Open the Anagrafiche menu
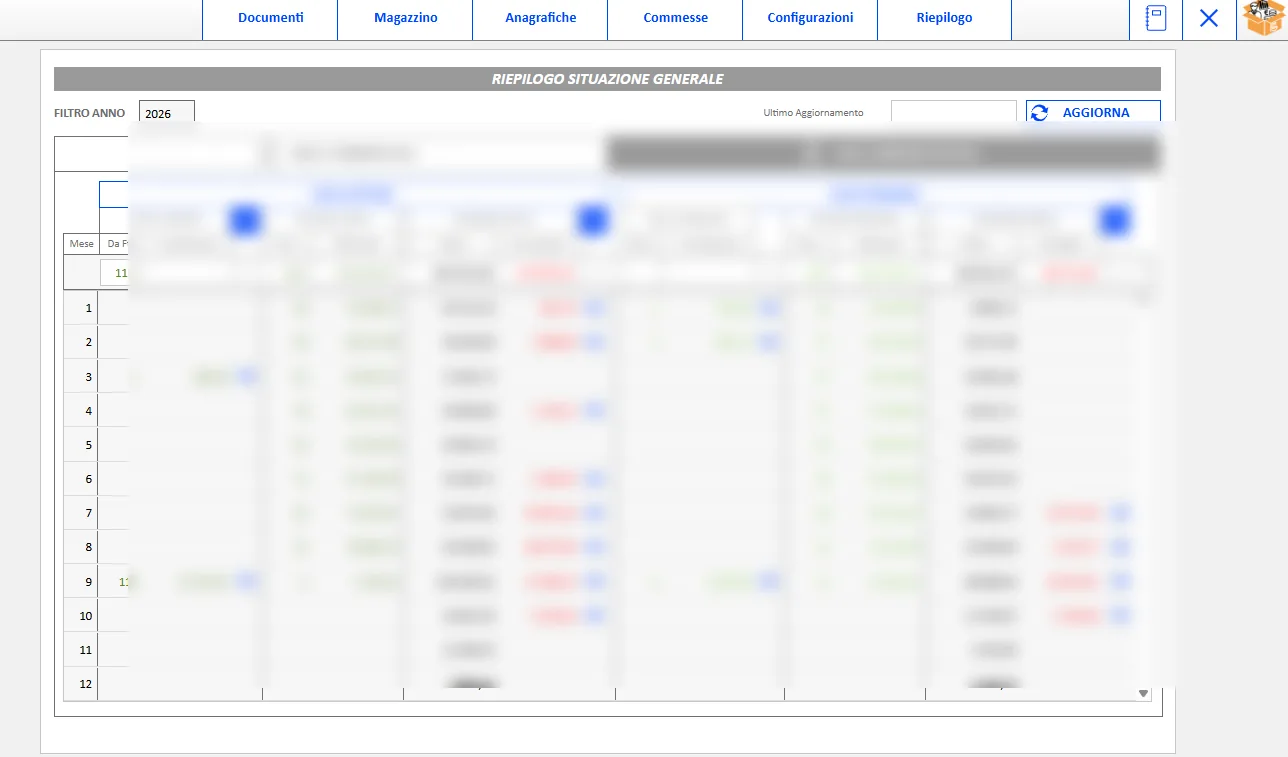The width and height of the screenshot is (1288, 757). [x=540, y=19]
